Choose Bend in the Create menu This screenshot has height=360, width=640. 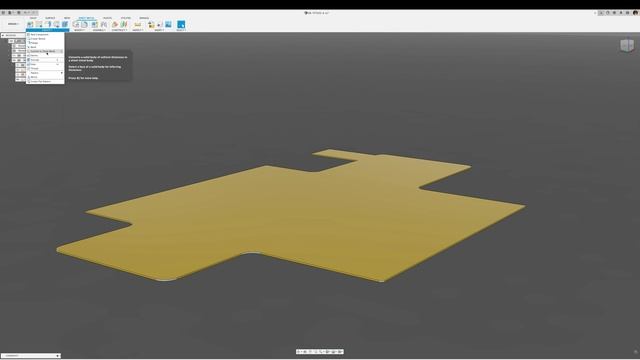point(45,47)
